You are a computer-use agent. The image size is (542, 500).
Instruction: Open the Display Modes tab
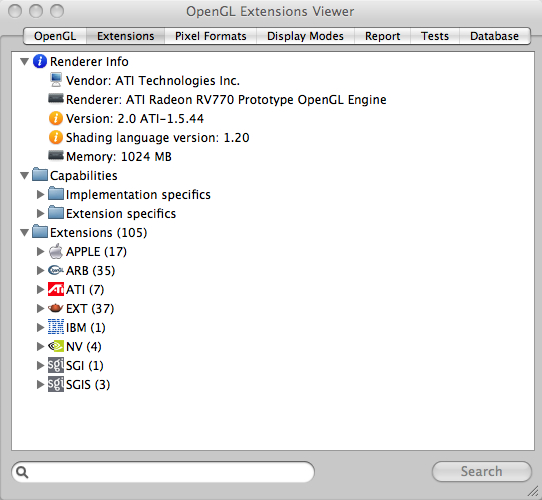(x=305, y=36)
